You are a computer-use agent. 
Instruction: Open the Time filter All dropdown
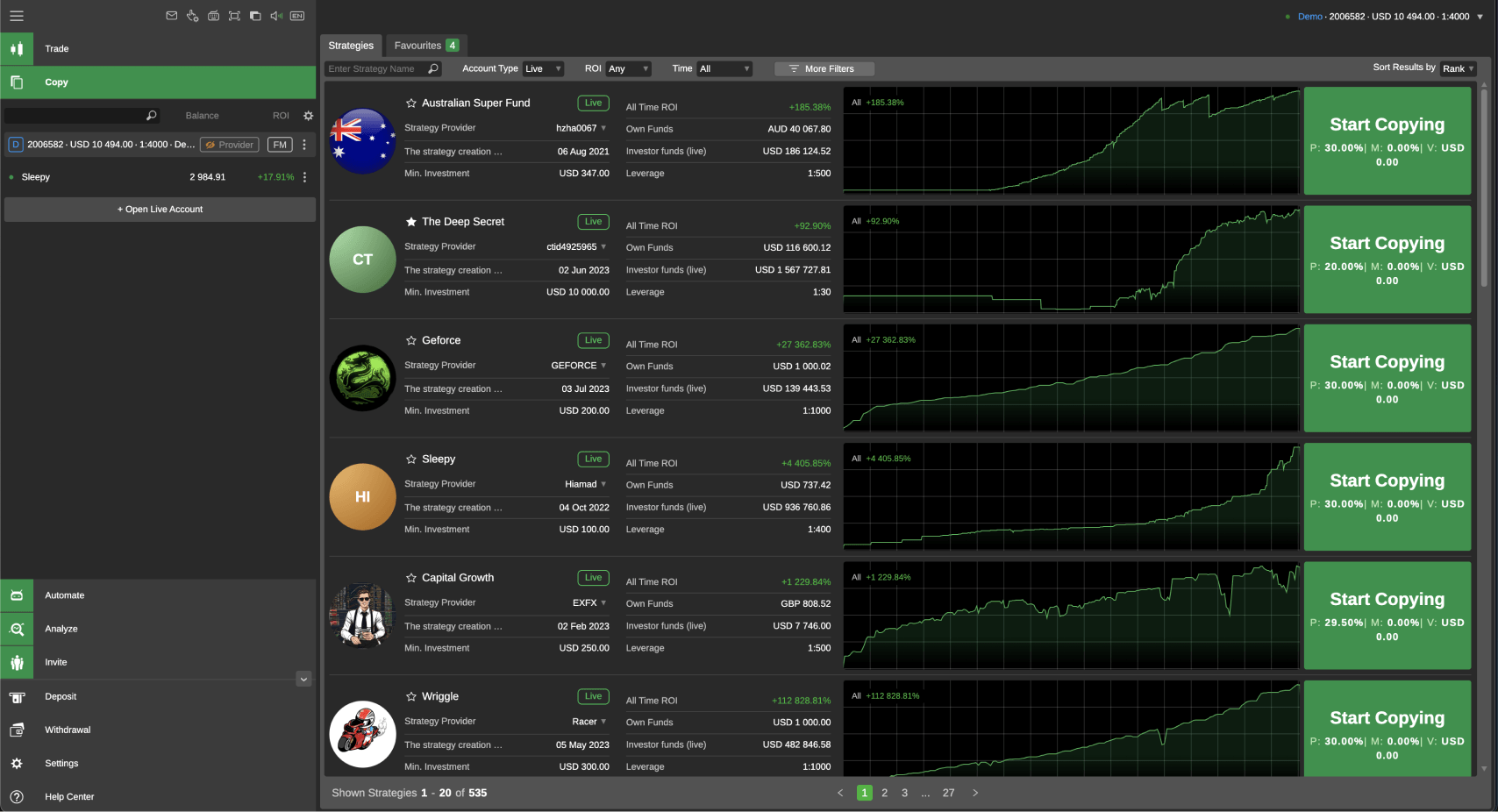point(724,68)
